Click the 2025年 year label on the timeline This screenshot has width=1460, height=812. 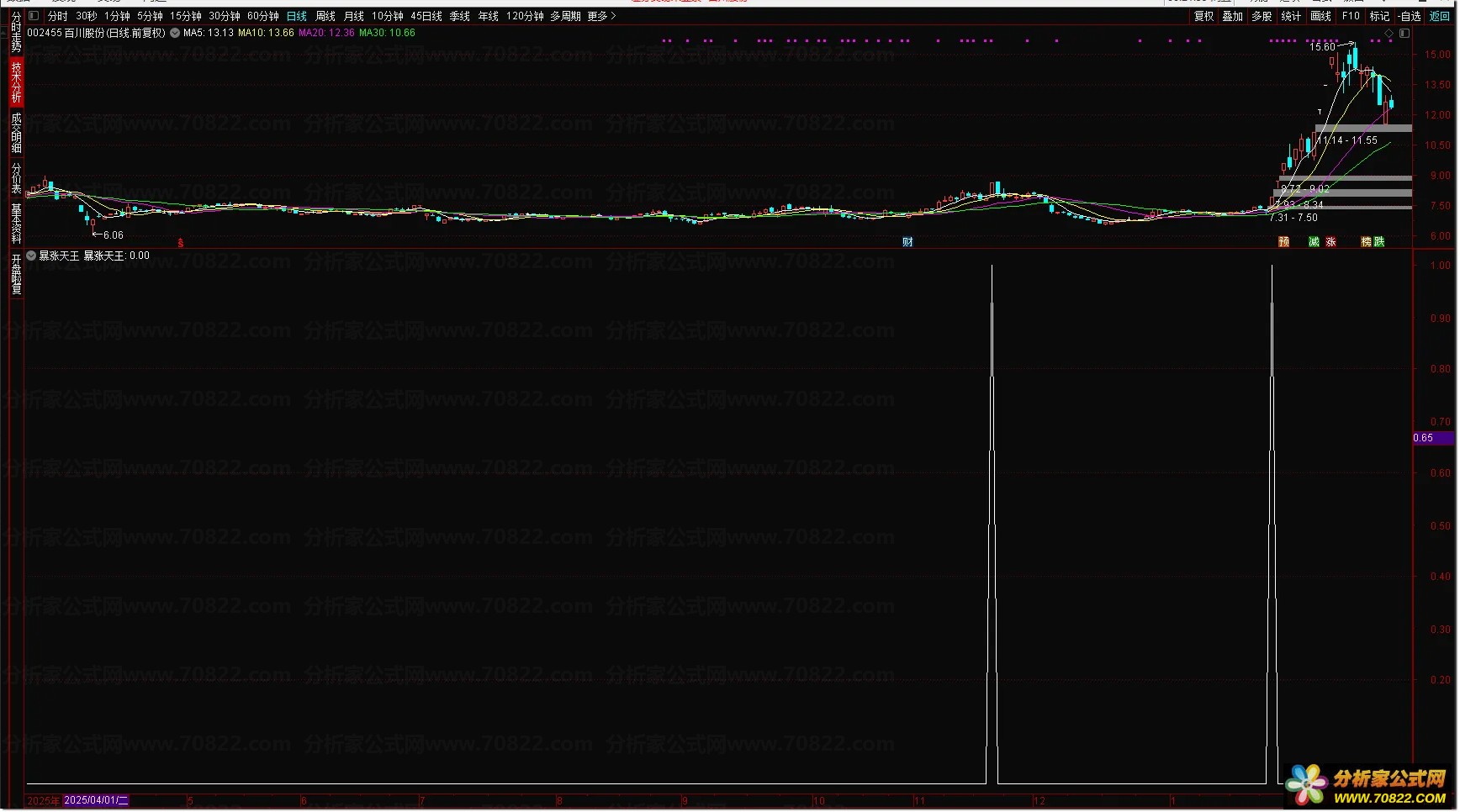coord(44,801)
